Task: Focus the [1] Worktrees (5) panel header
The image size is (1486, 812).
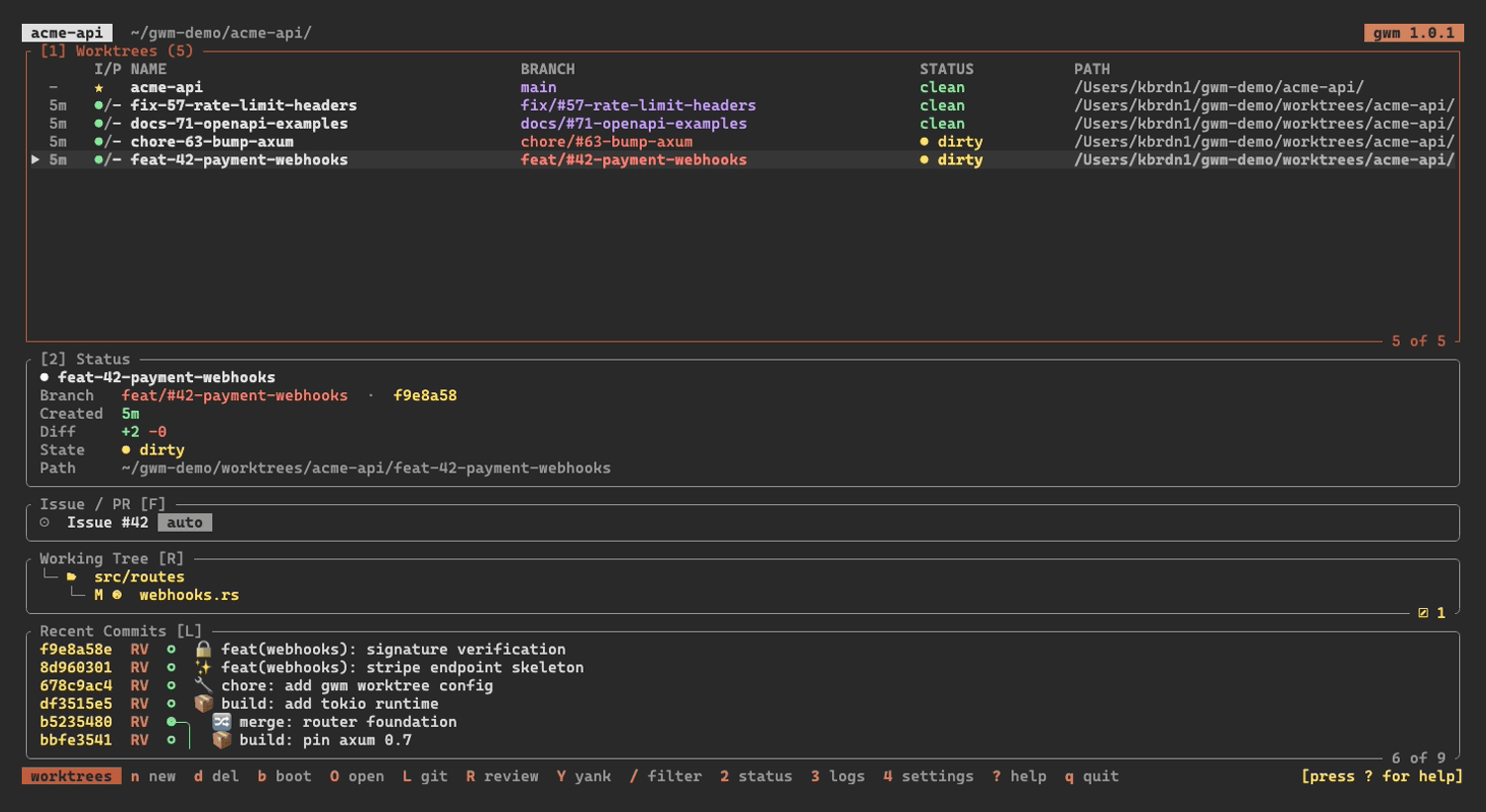Action: pos(117,51)
